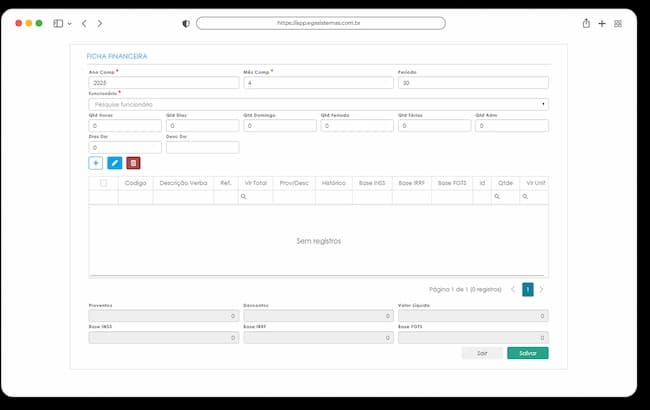Sort by Codigo column header
This screenshot has width=650, height=410.
click(x=135, y=183)
